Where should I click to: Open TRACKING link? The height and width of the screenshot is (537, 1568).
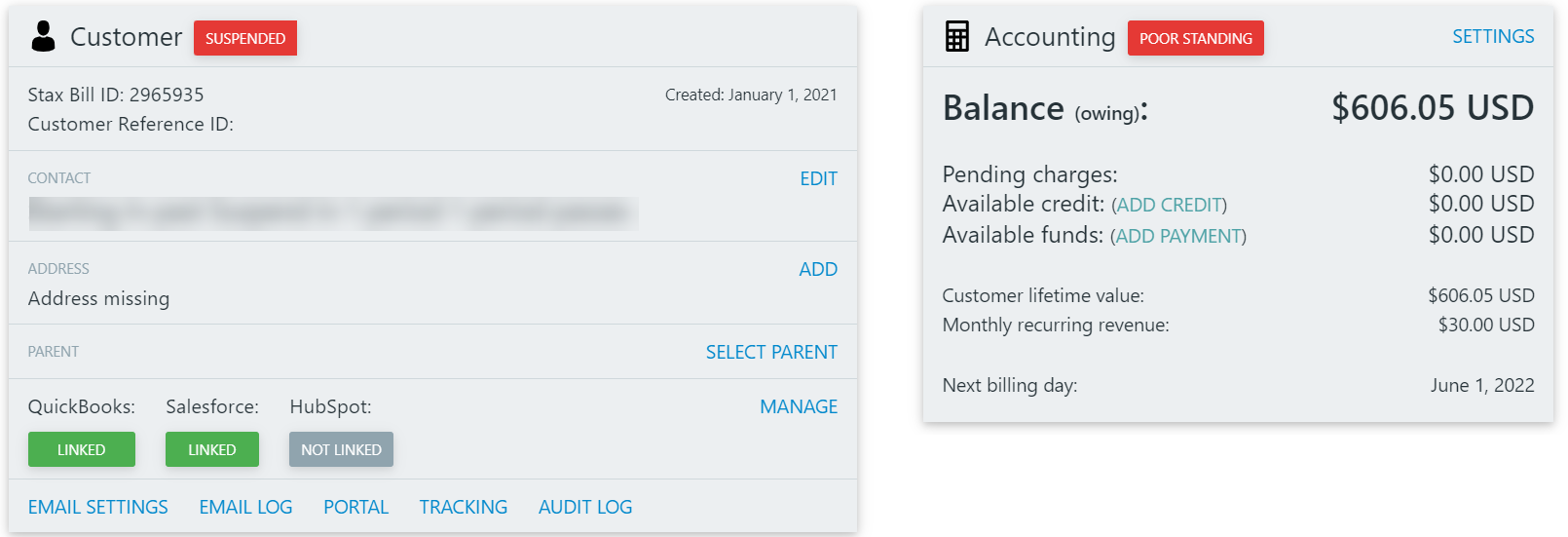464,507
